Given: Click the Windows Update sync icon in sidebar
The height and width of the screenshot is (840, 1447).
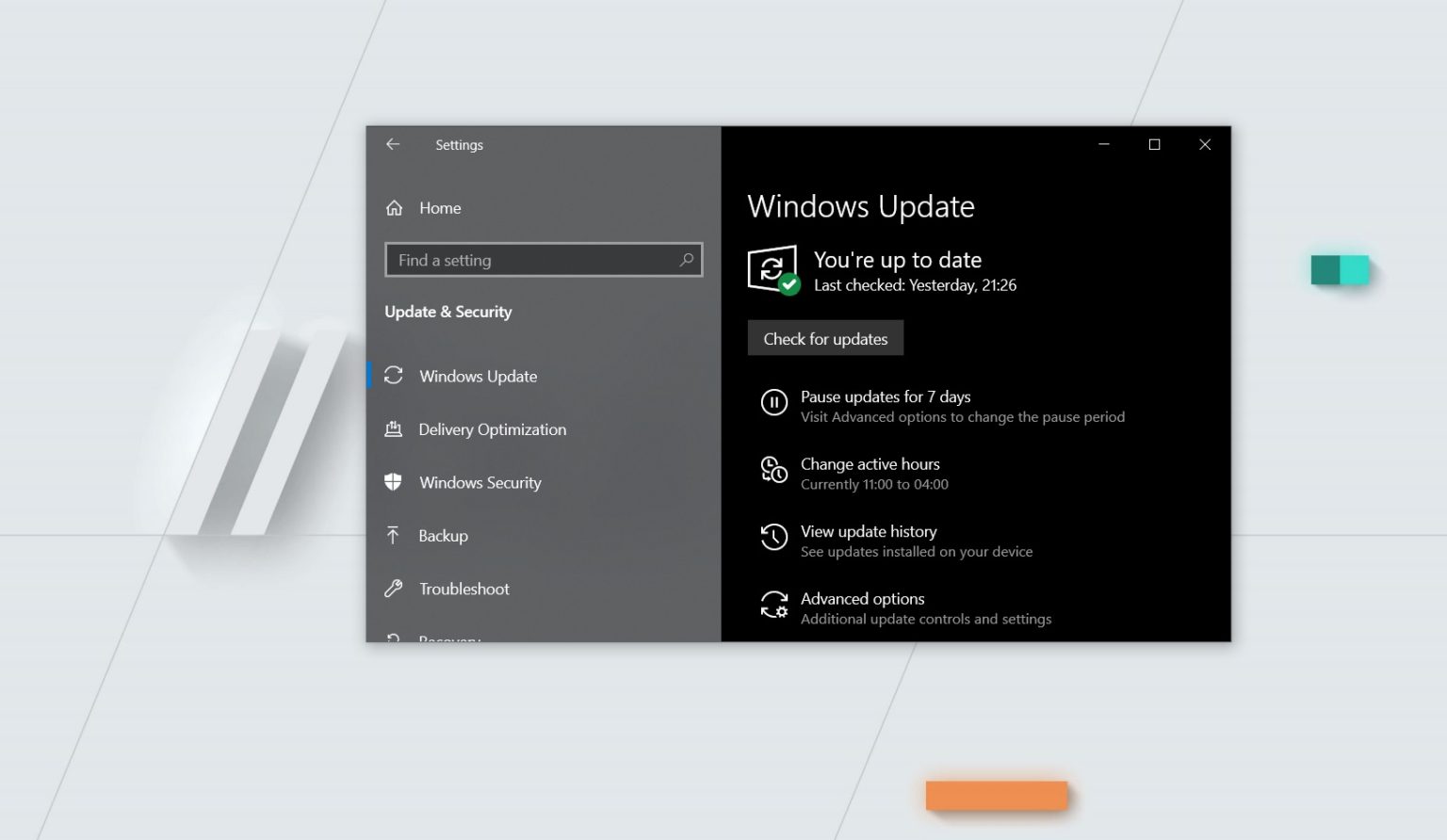Looking at the screenshot, I should click(394, 376).
